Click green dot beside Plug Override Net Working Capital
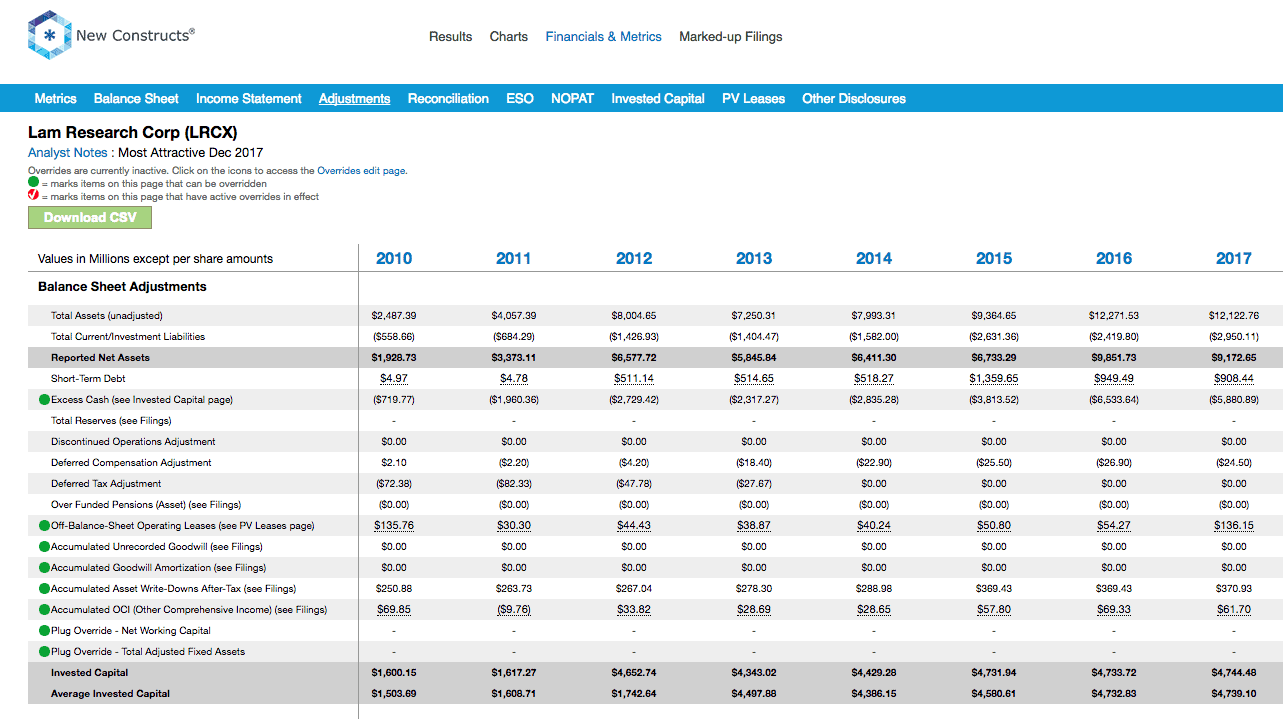Viewport: 1283px width, 719px height. point(44,631)
